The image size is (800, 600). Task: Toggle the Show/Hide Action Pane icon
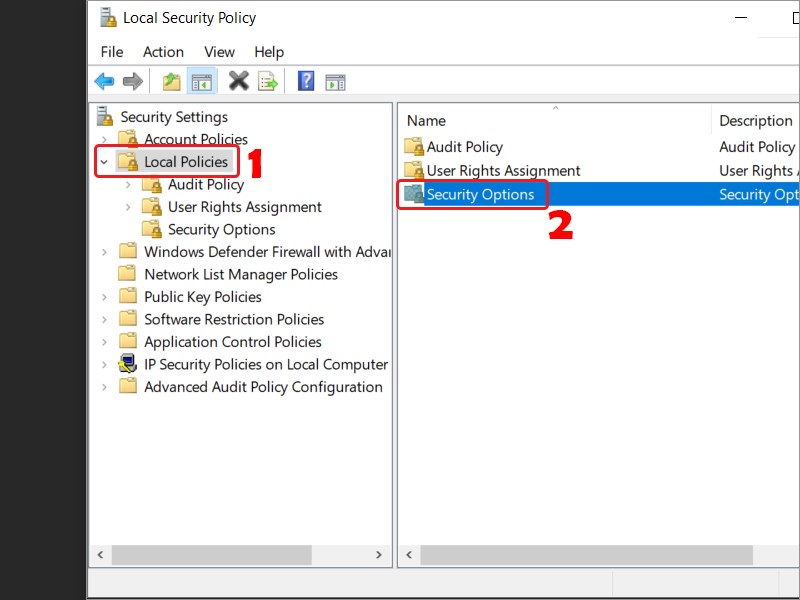335,82
